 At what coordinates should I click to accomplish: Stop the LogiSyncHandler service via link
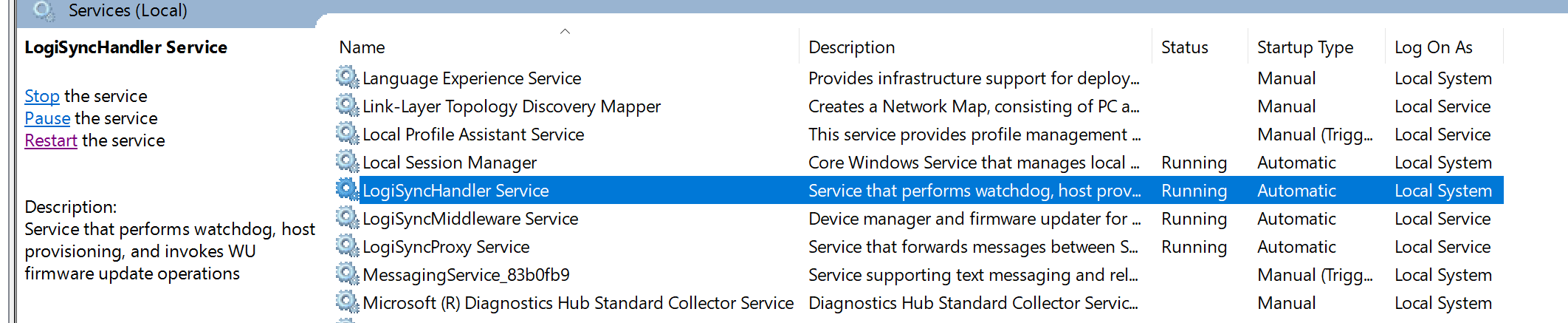(x=41, y=96)
